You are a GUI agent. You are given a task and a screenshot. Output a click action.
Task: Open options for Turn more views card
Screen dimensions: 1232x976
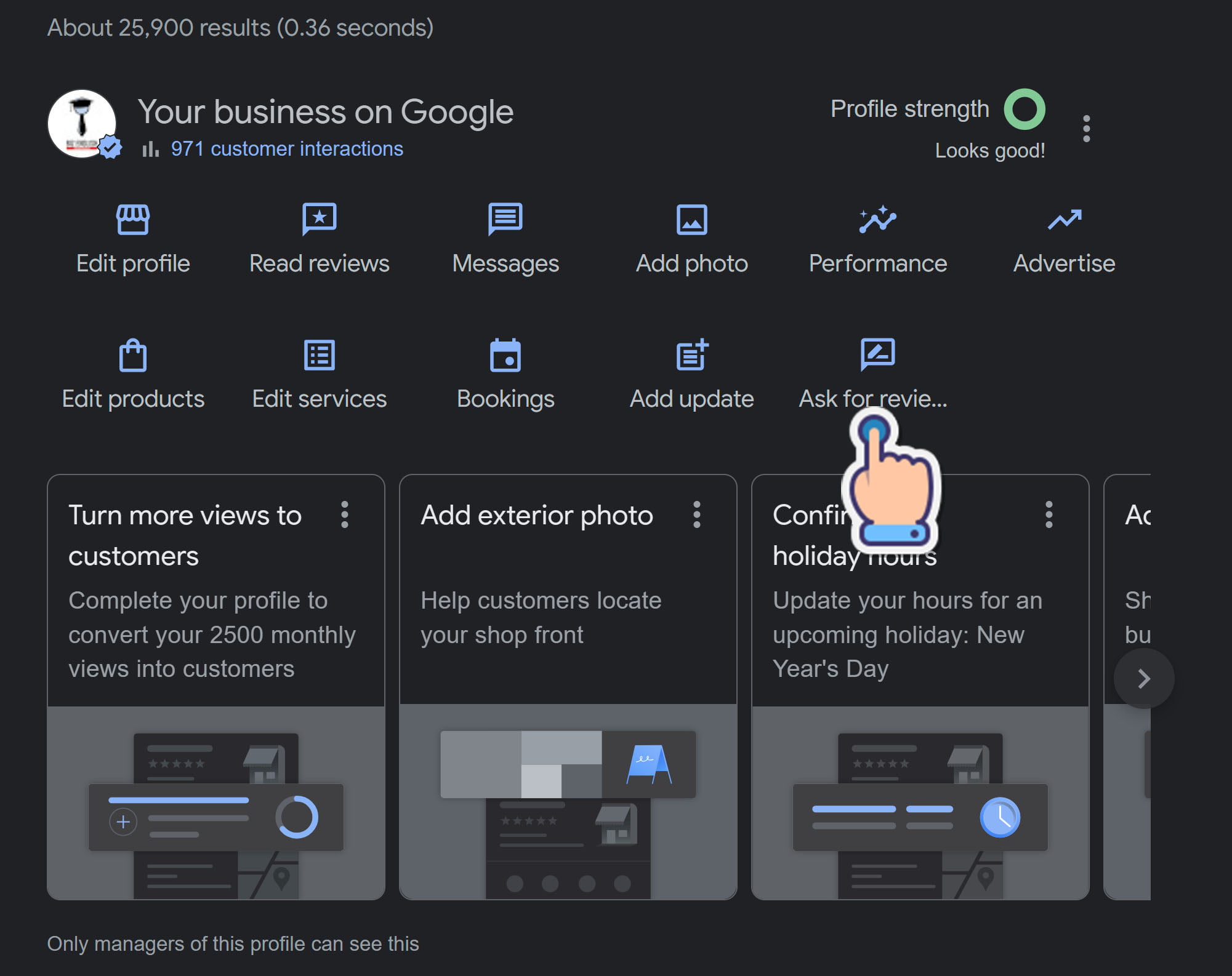[x=345, y=514]
